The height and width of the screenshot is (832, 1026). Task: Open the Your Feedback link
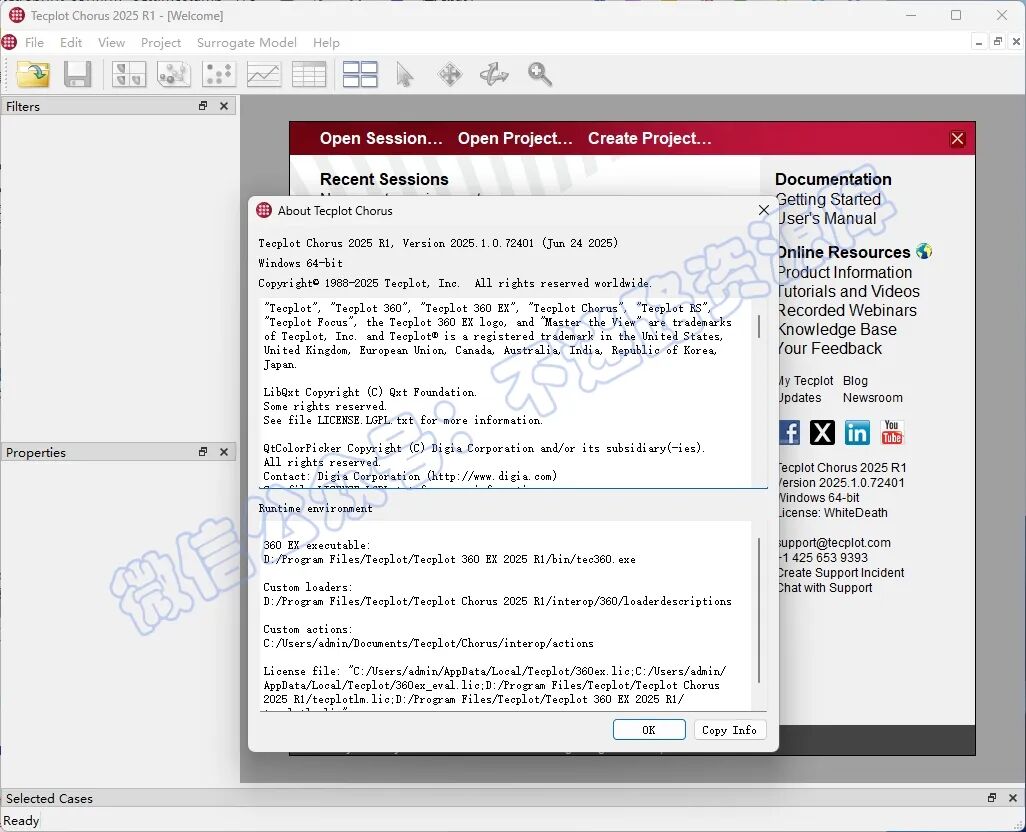click(x=830, y=348)
